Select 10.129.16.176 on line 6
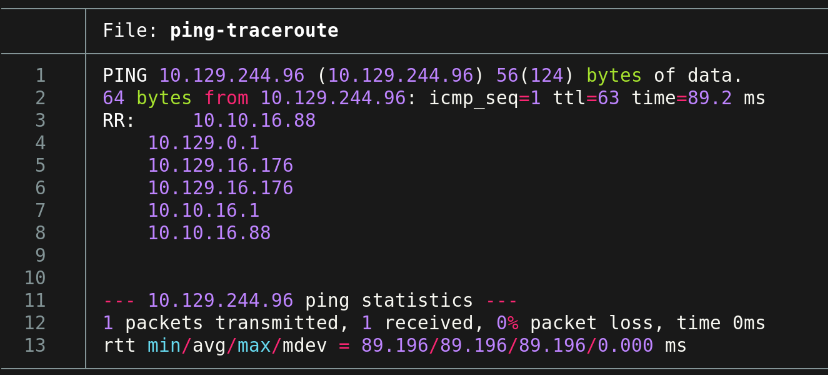 (220, 188)
